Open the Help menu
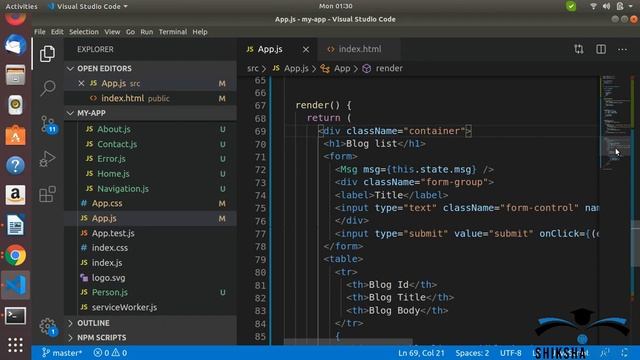The width and height of the screenshot is (640, 360). 200,32
